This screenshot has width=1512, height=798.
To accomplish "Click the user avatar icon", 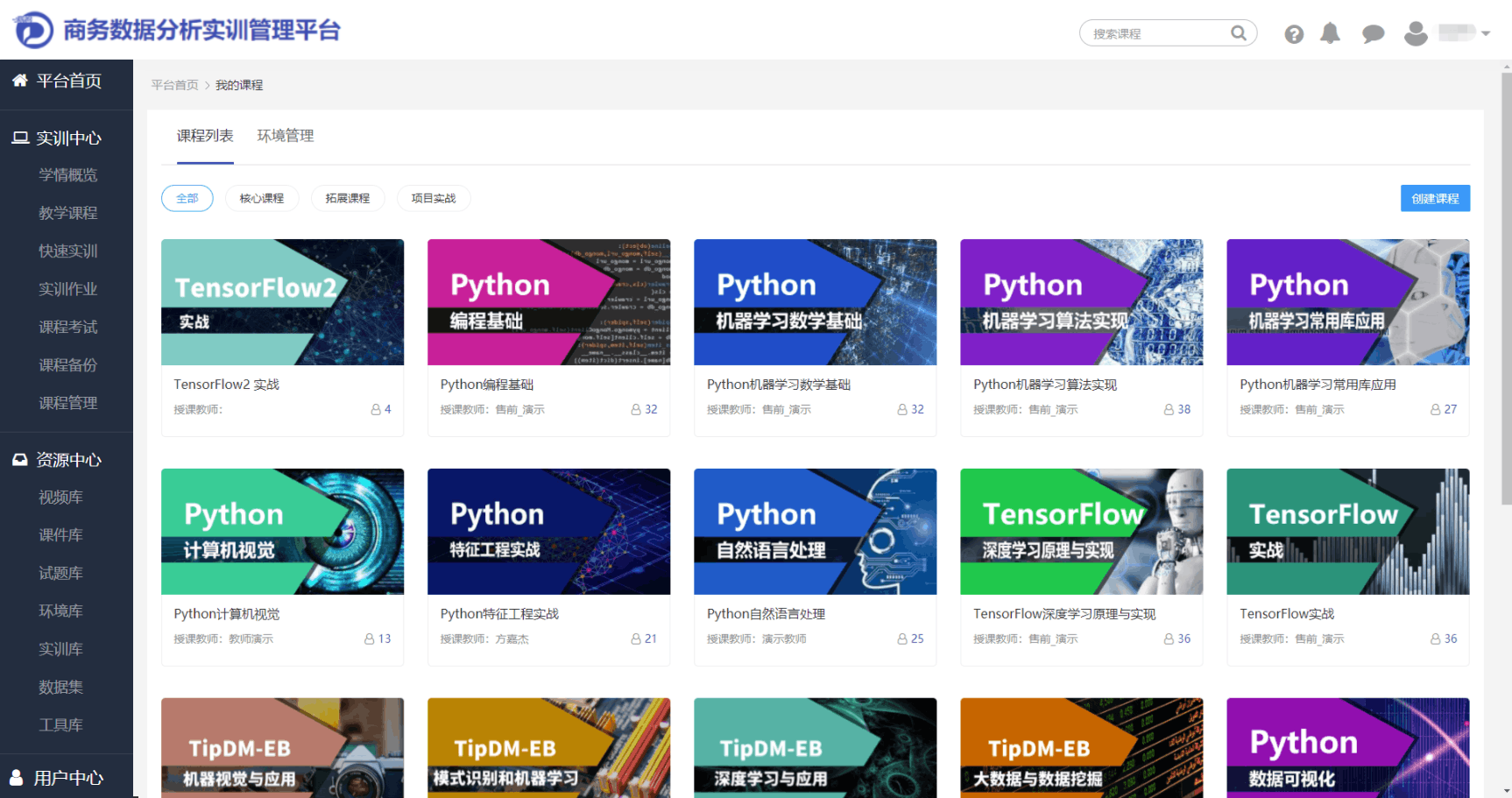I will (x=1416, y=33).
